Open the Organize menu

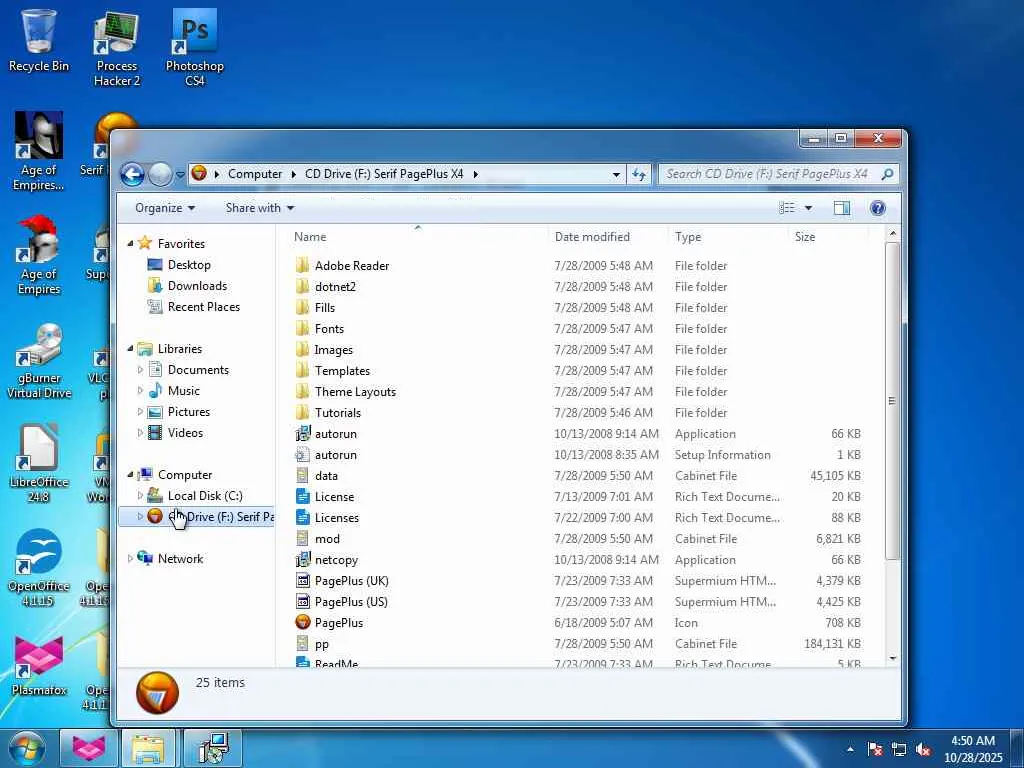(x=165, y=208)
